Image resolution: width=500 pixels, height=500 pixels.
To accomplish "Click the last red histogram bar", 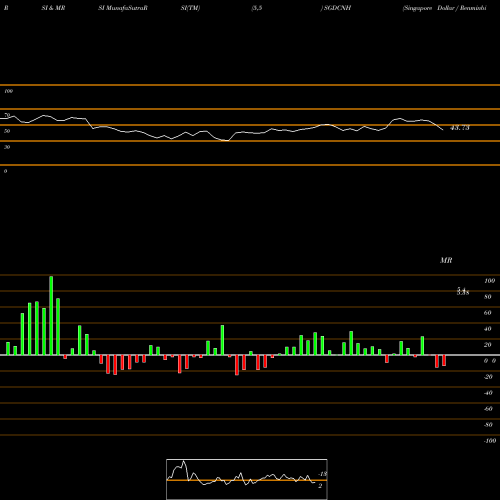I will [444, 360].
